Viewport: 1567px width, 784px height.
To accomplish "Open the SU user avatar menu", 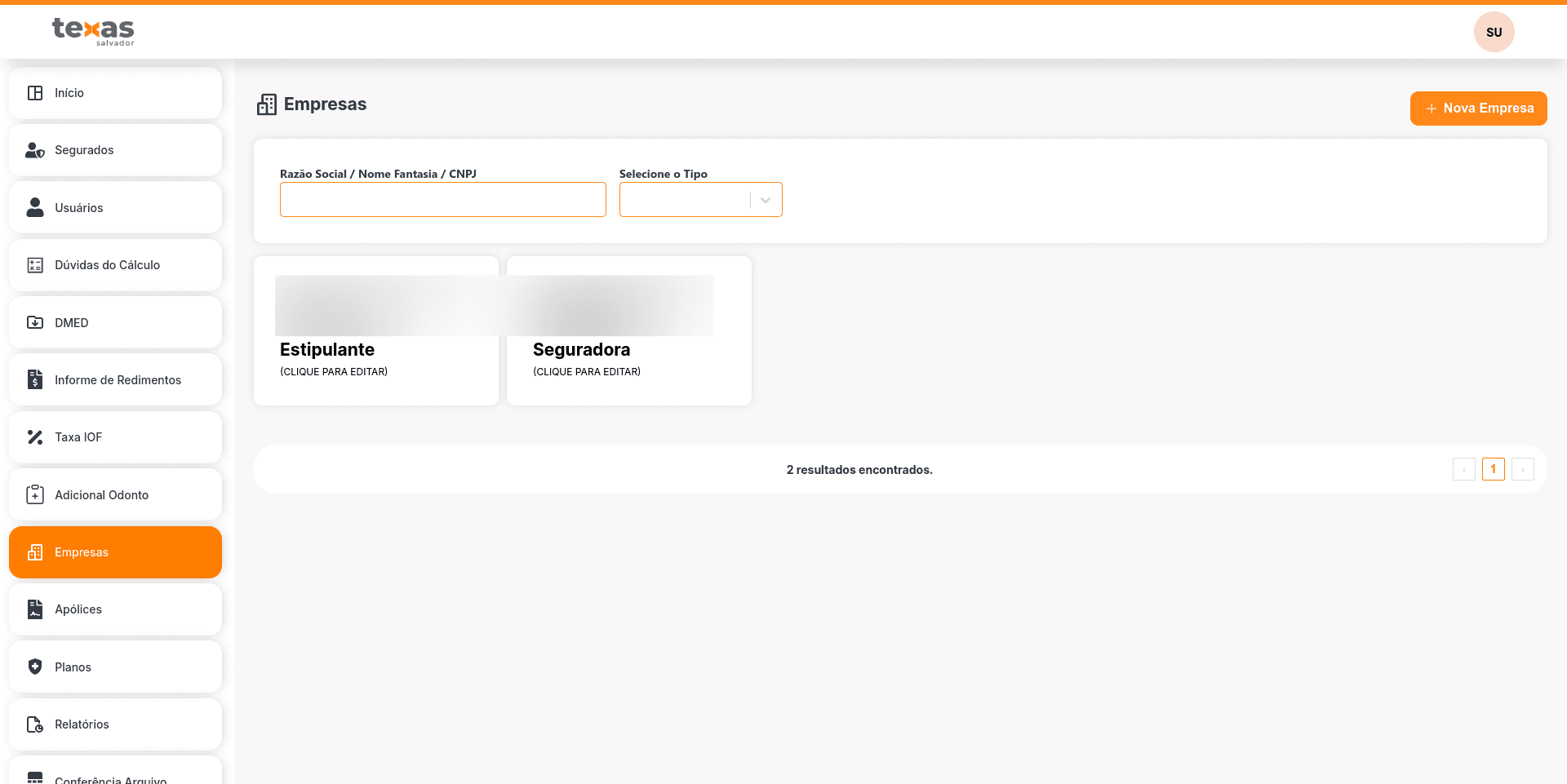I will click(x=1494, y=33).
